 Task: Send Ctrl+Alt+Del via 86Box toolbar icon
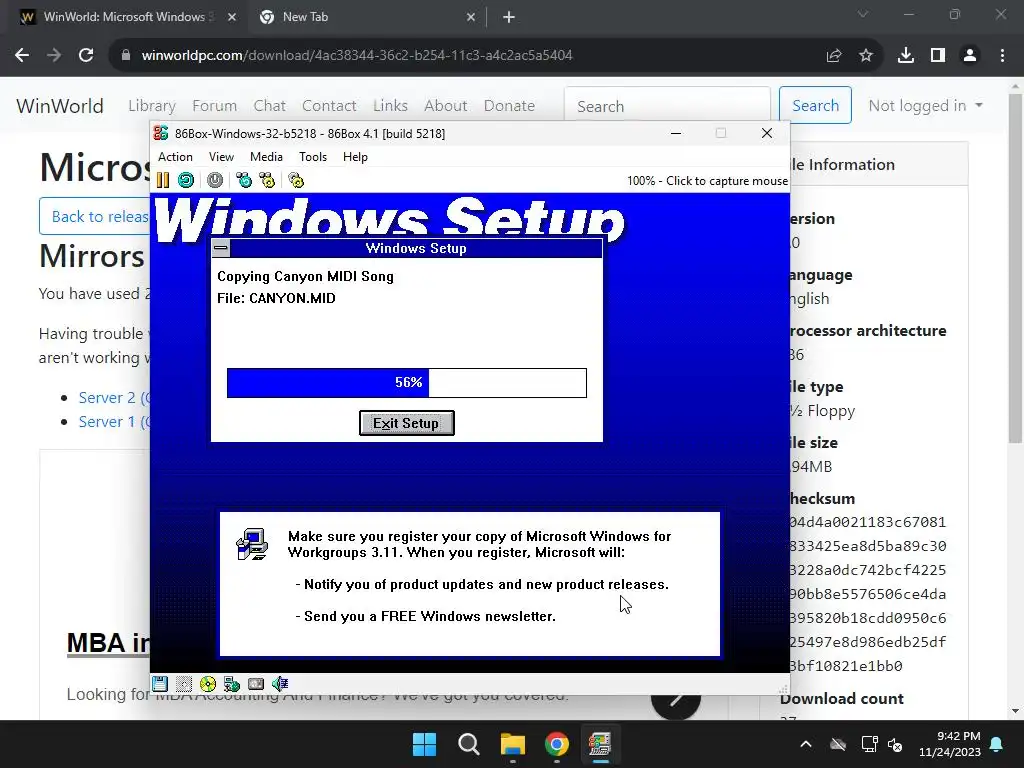pyautogui.click(x=244, y=180)
